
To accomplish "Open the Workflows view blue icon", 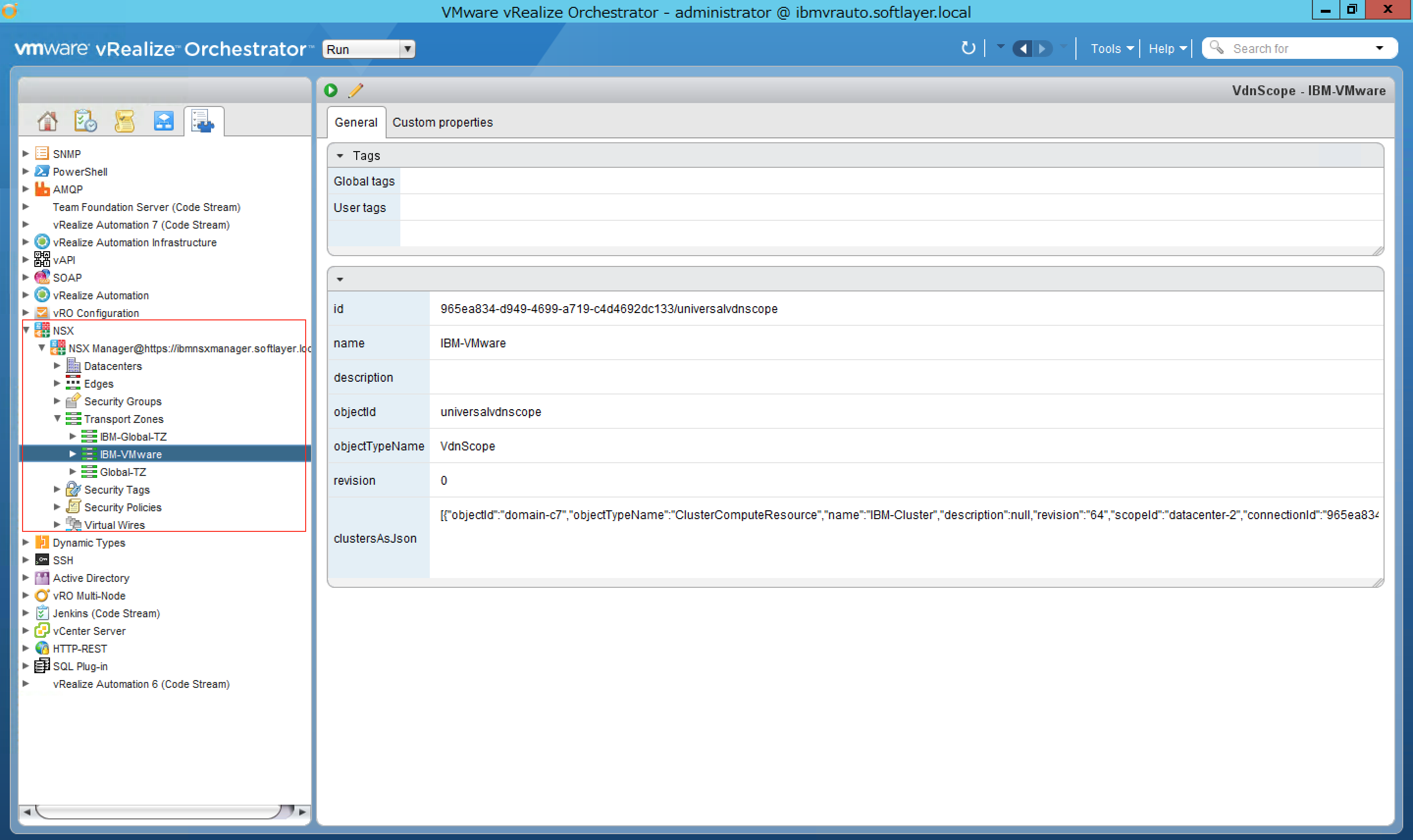I will 163,121.
